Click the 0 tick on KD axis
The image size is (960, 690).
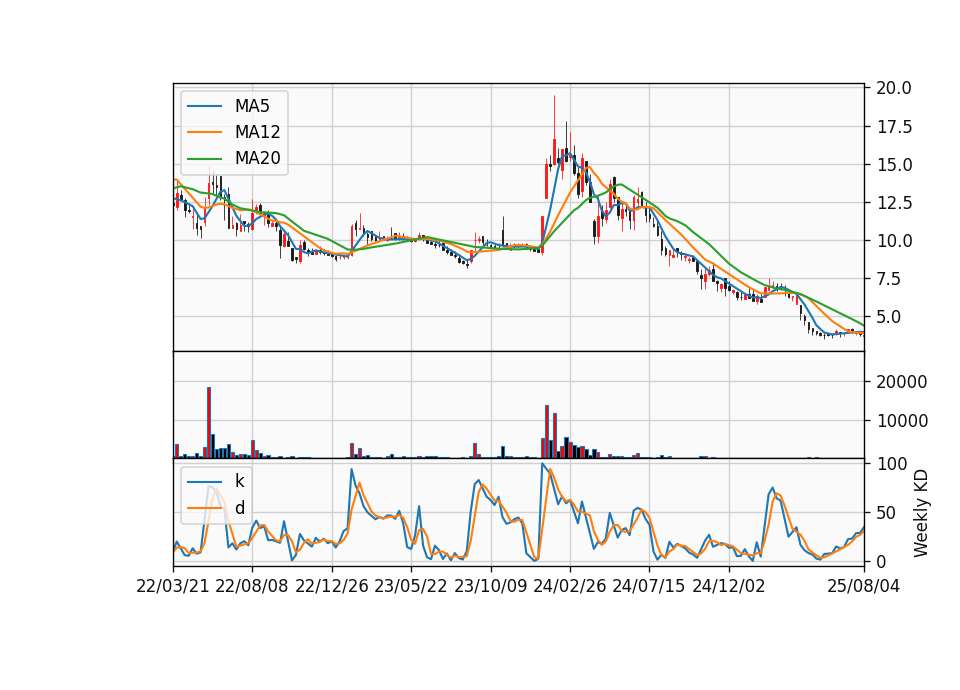[882, 561]
